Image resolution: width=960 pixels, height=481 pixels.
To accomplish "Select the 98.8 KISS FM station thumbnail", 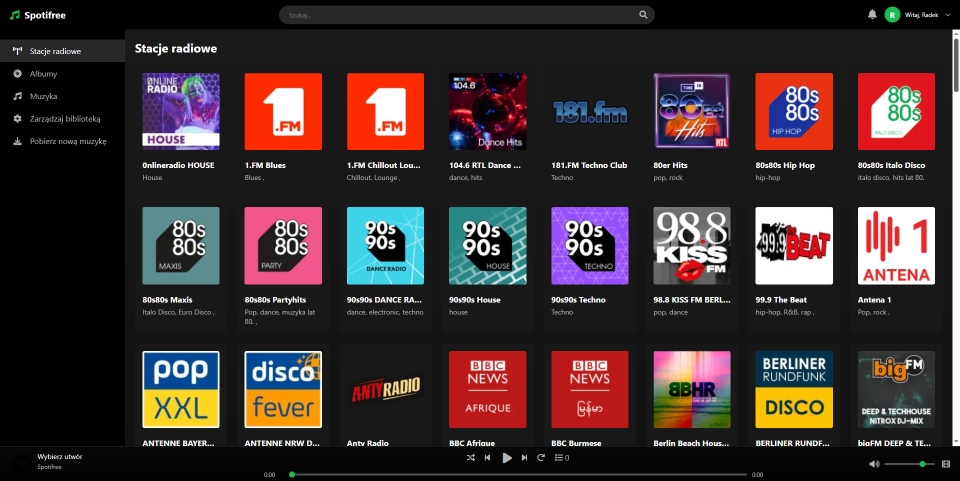I will point(691,246).
